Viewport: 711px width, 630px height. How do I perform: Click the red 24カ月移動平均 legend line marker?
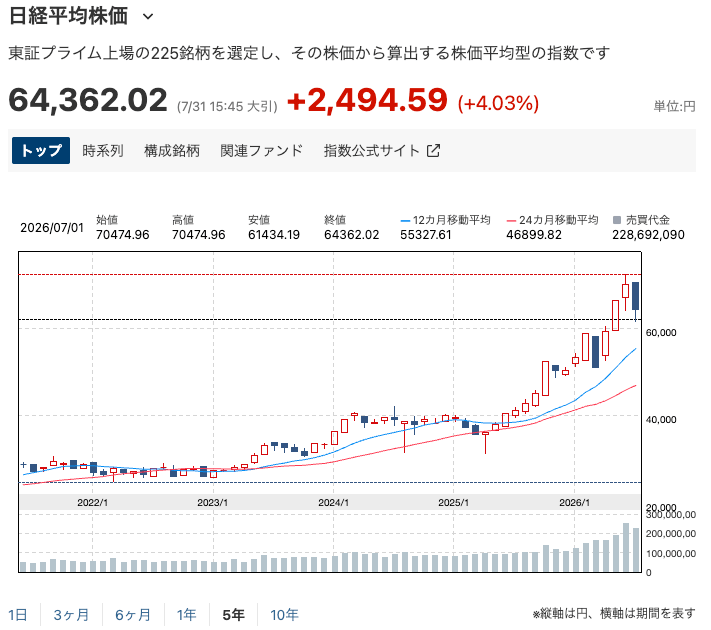[x=511, y=221]
